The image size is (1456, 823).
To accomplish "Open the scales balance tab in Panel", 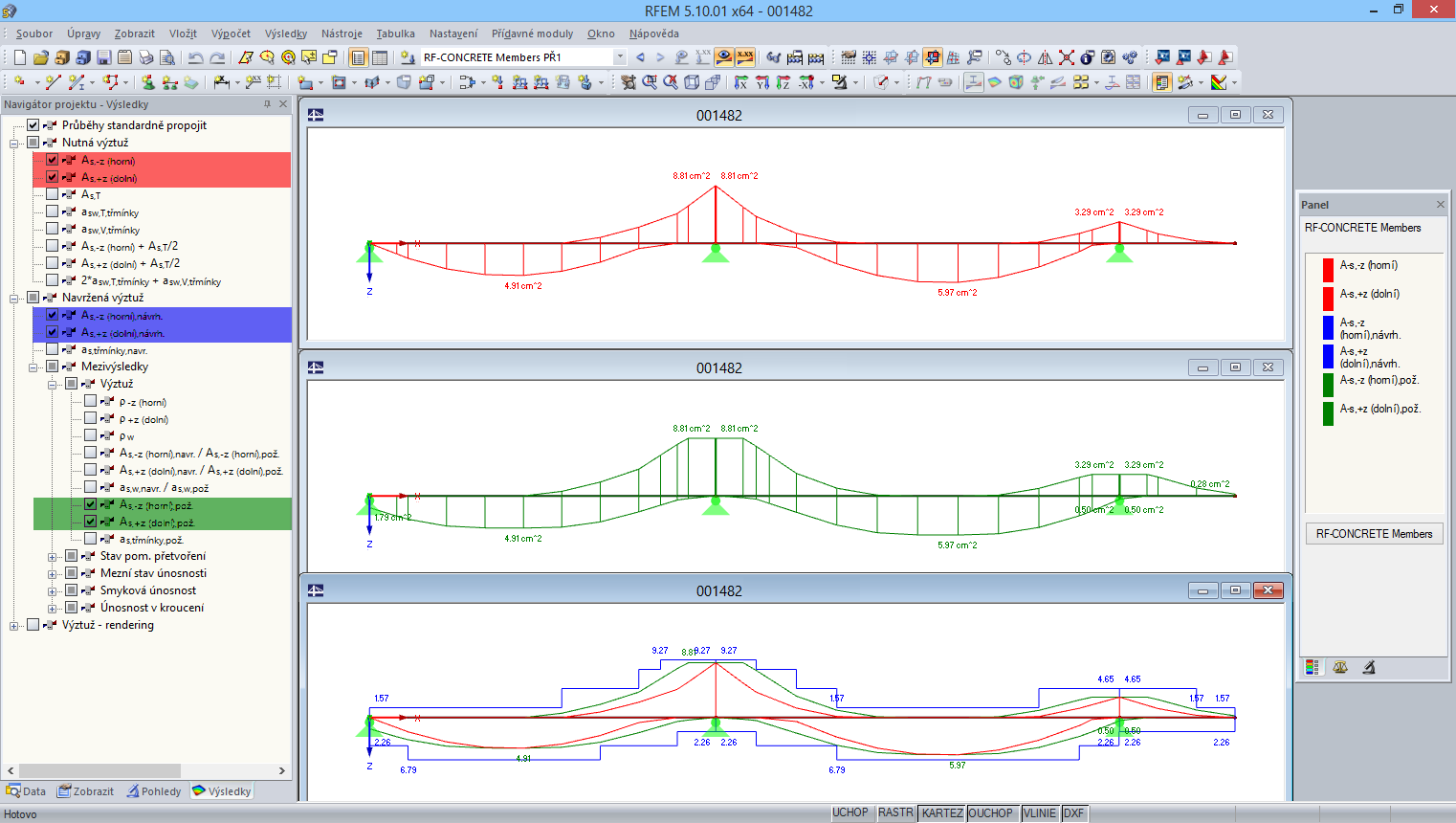I will point(1340,667).
